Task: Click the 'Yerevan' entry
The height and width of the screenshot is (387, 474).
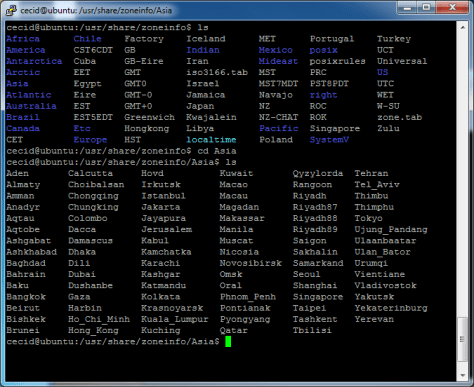Action: point(374,319)
